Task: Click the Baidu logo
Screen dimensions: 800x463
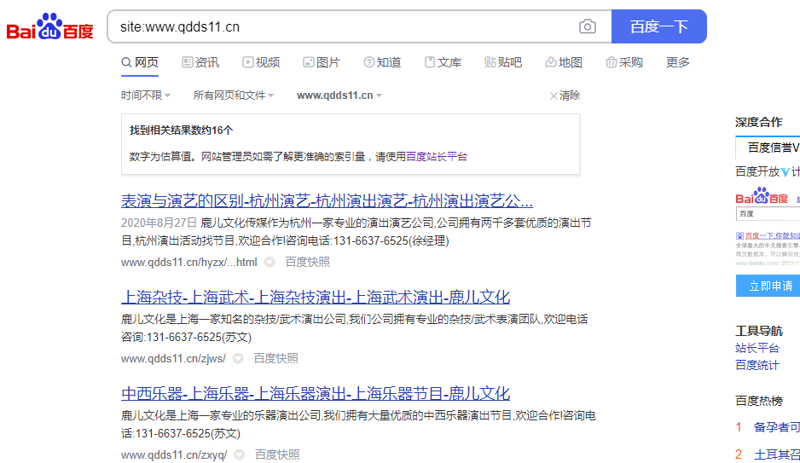Action: (49, 27)
